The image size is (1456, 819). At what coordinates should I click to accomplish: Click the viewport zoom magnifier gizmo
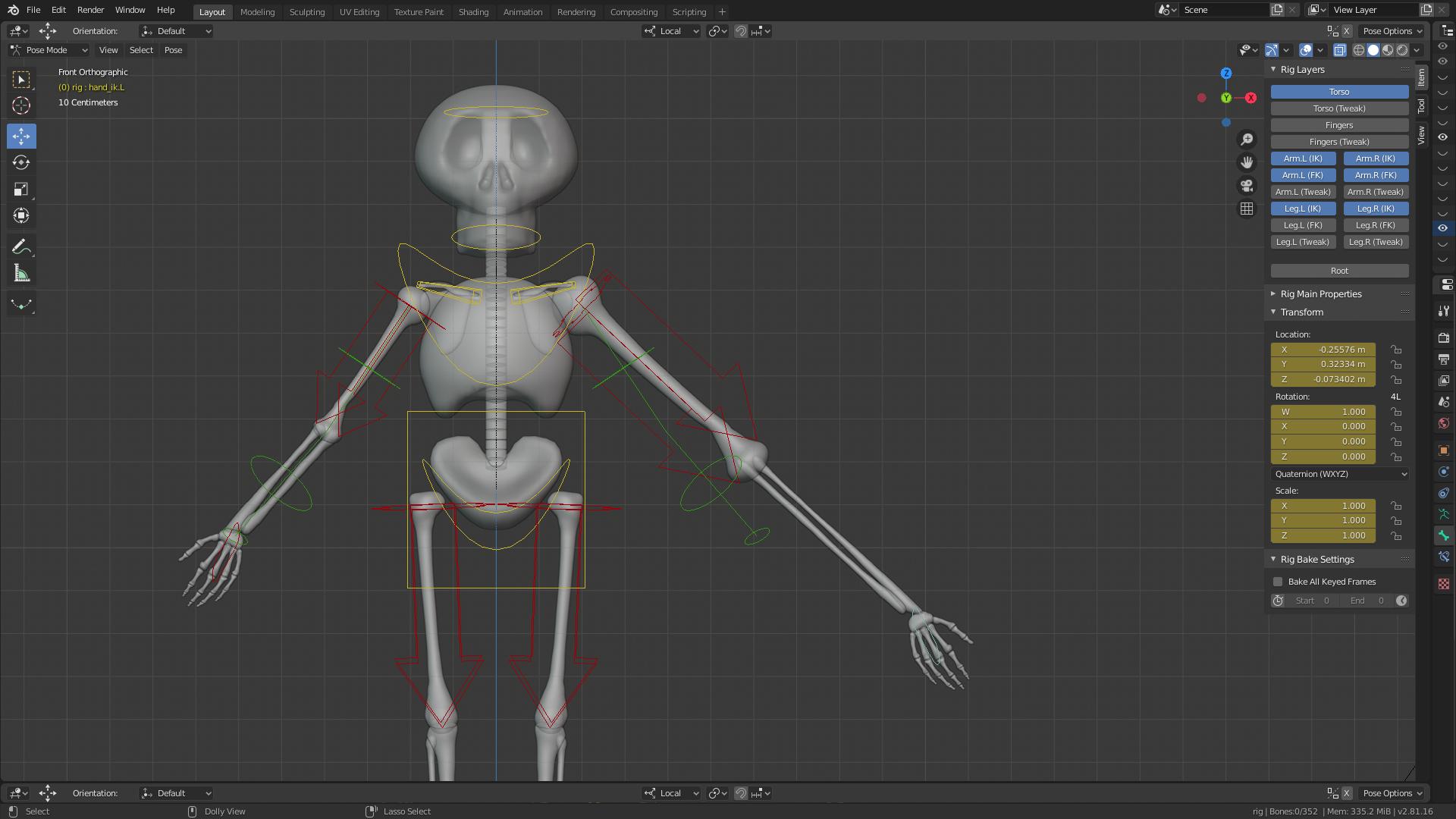click(x=1247, y=140)
